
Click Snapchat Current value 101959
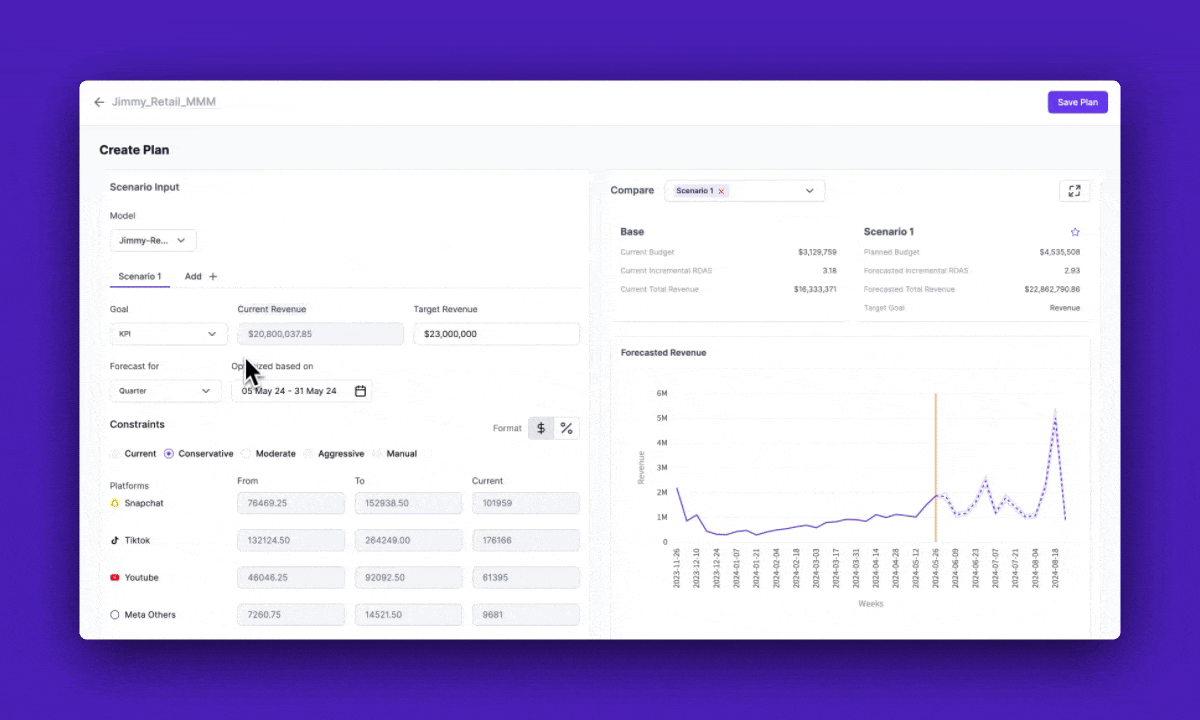(x=526, y=503)
